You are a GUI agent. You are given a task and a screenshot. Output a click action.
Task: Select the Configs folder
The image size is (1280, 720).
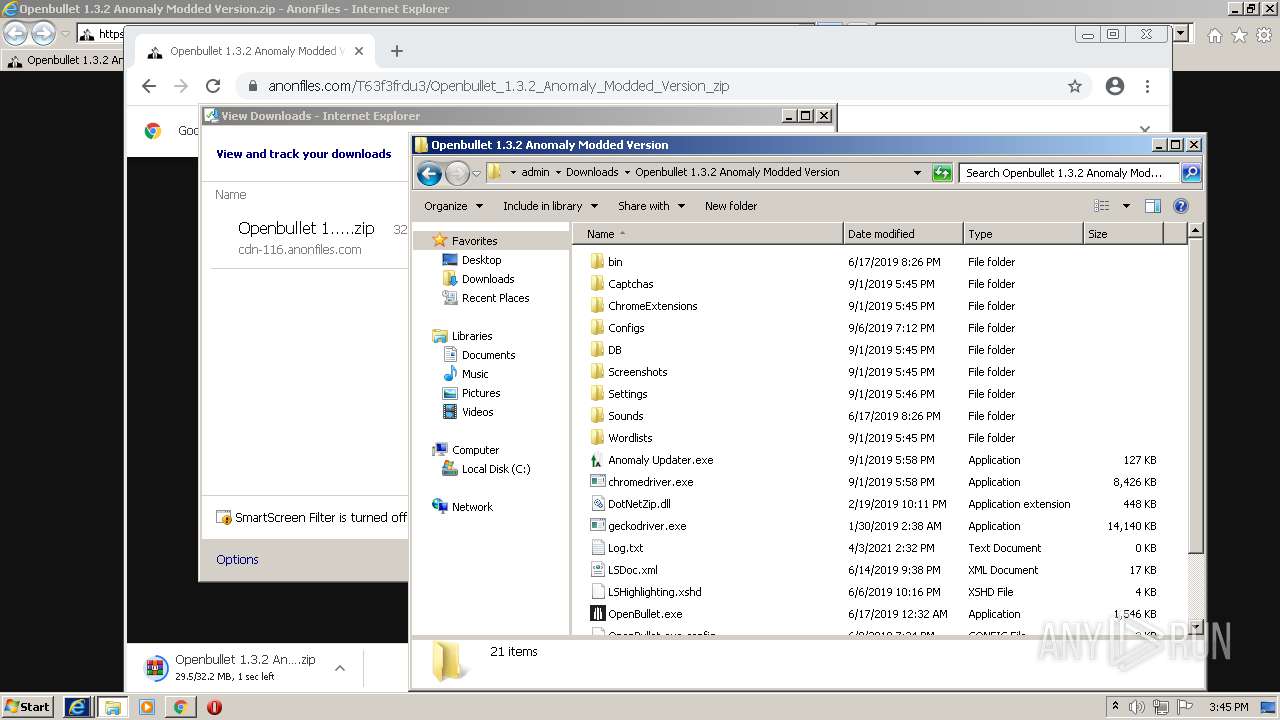(626, 328)
